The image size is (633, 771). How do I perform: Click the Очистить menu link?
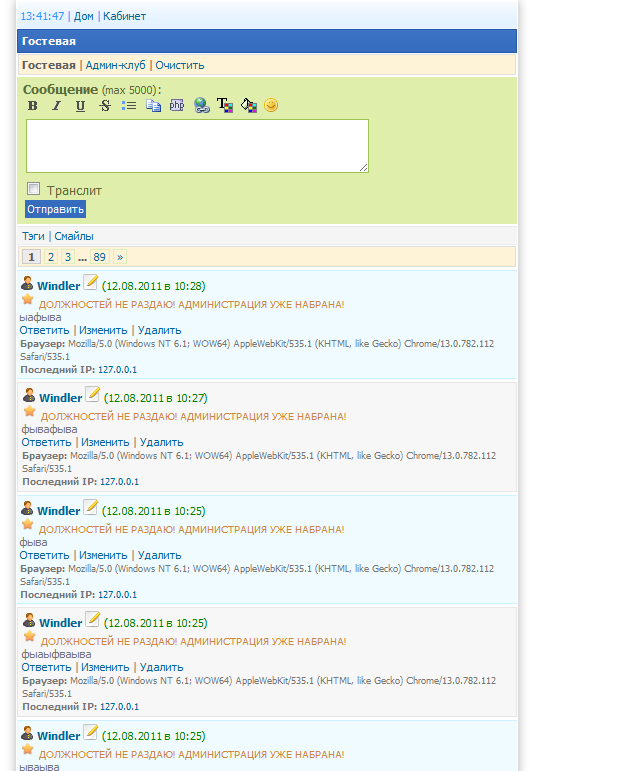pyautogui.click(x=180, y=65)
